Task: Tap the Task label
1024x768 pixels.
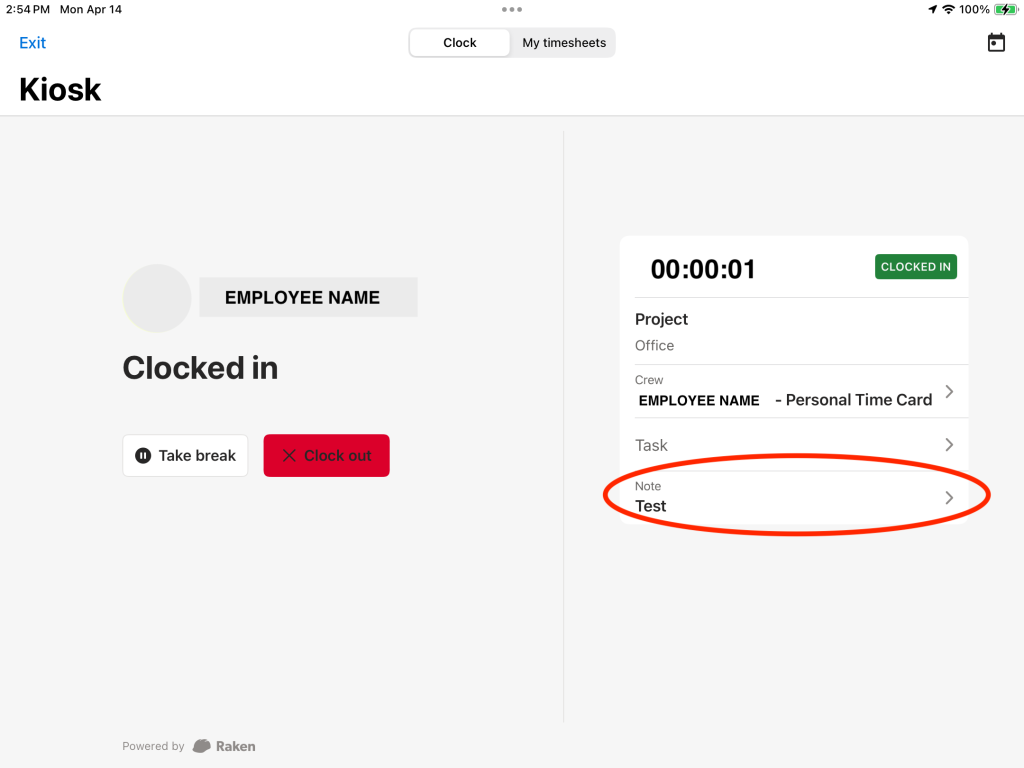Action: (x=651, y=445)
